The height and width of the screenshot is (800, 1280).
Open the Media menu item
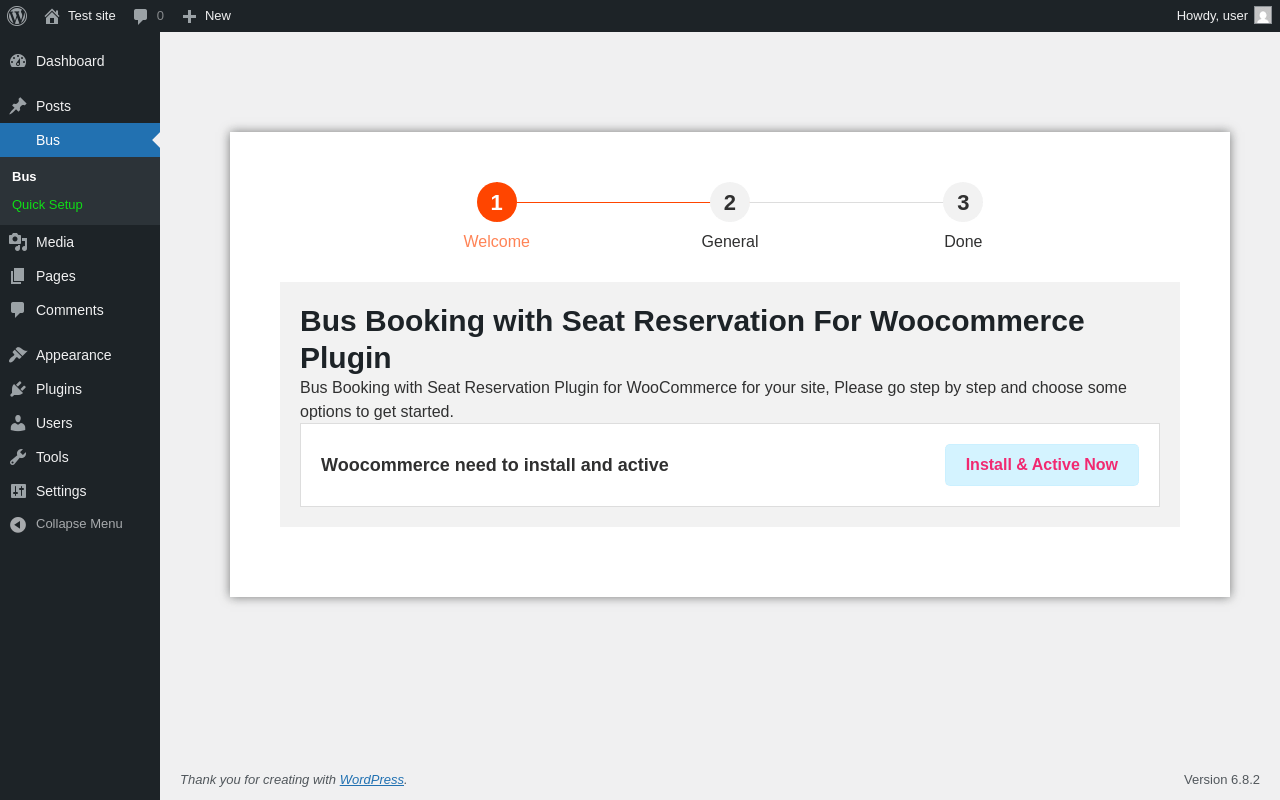click(x=80, y=242)
